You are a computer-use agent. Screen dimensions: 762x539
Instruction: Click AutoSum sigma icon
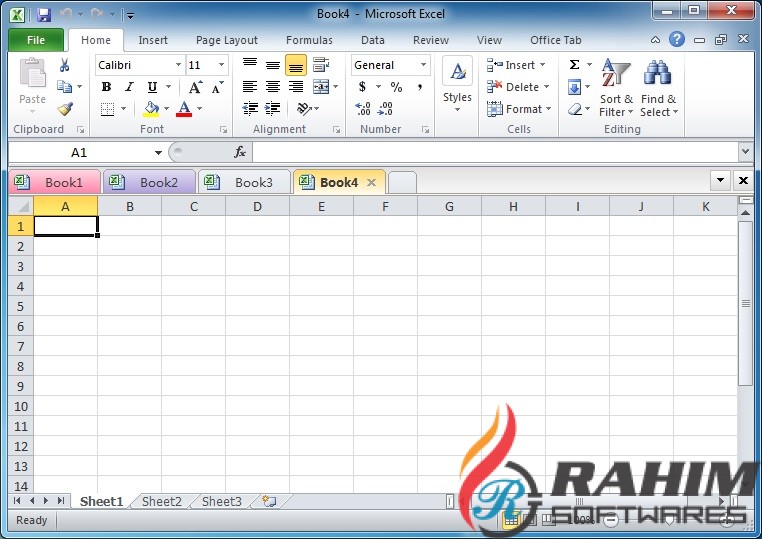(574, 65)
